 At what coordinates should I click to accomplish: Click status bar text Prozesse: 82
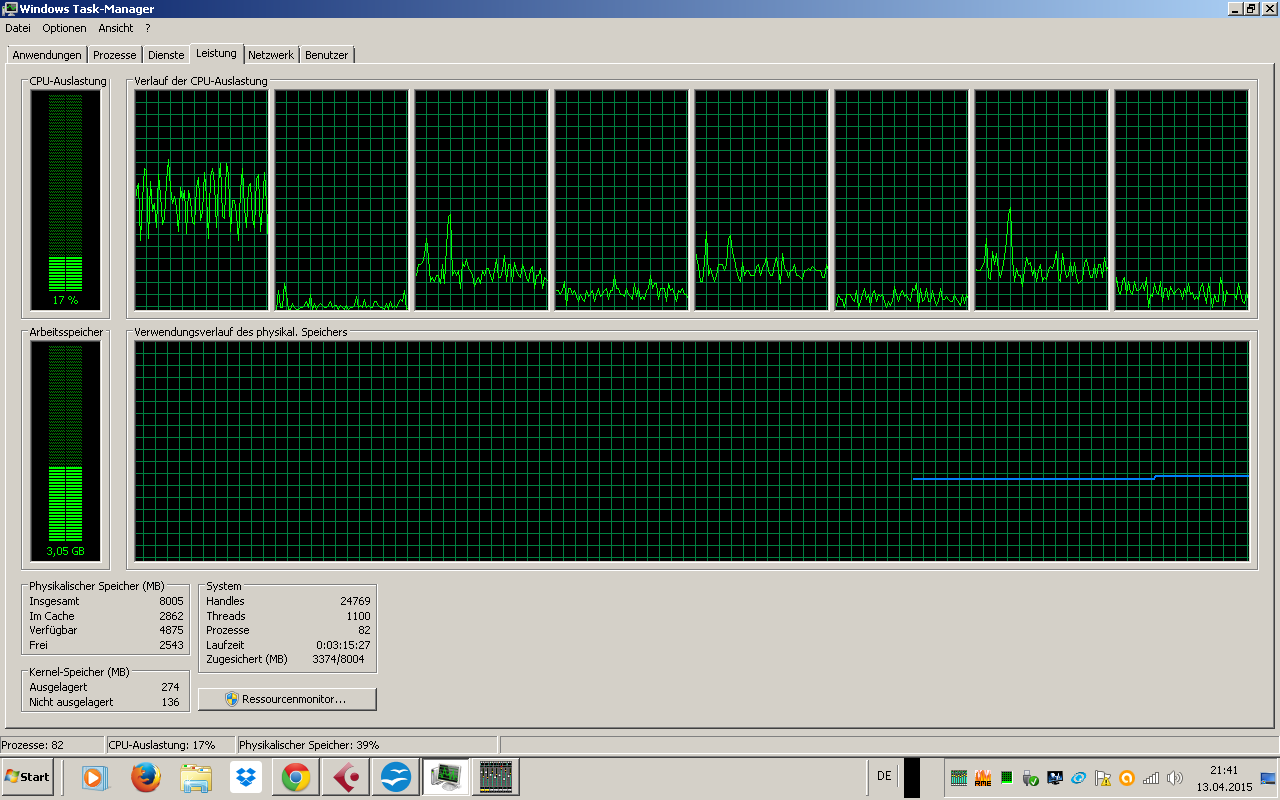pyautogui.click(x=32, y=745)
